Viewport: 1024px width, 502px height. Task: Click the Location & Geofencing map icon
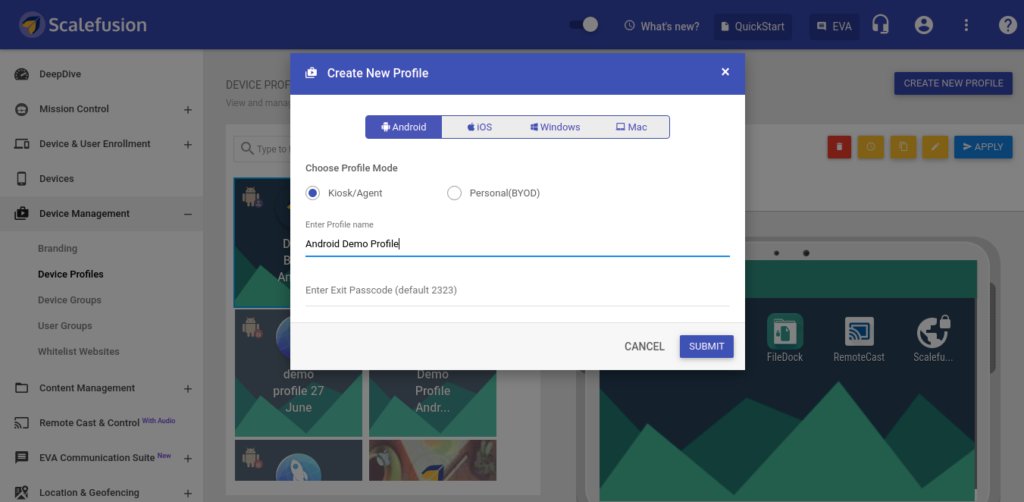click(22, 492)
